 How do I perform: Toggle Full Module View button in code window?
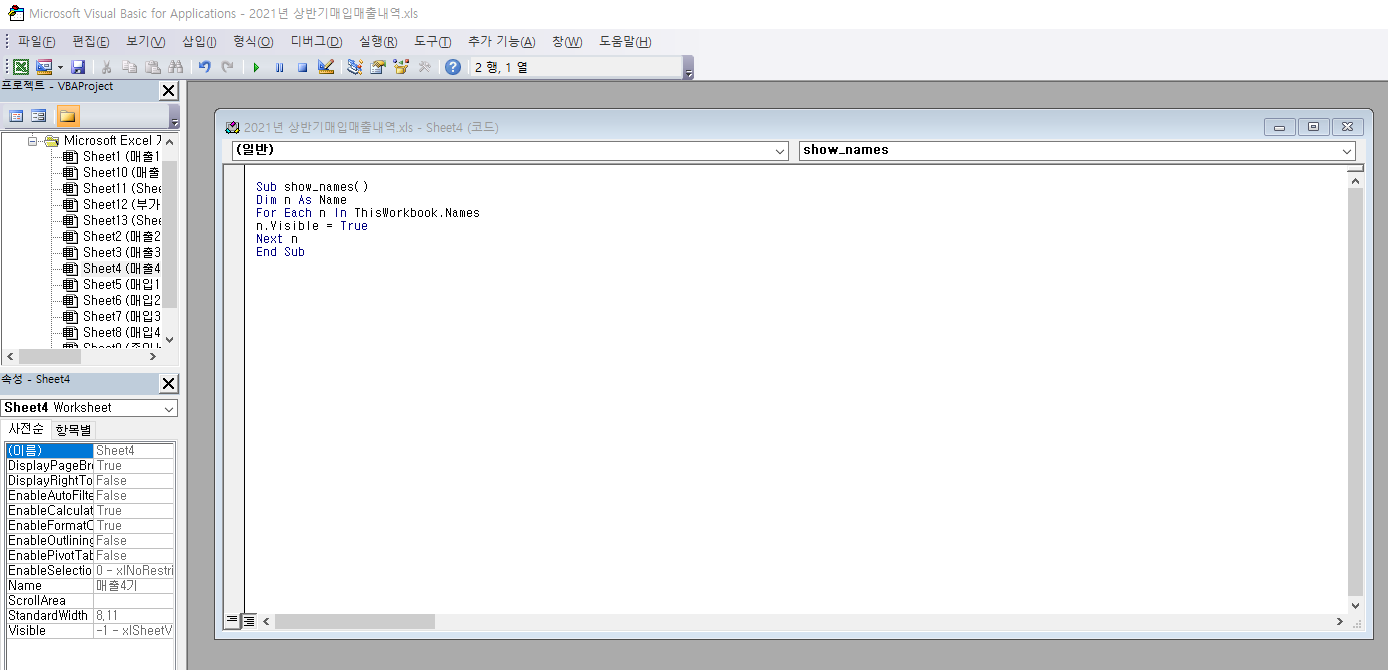(x=249, y=621)
